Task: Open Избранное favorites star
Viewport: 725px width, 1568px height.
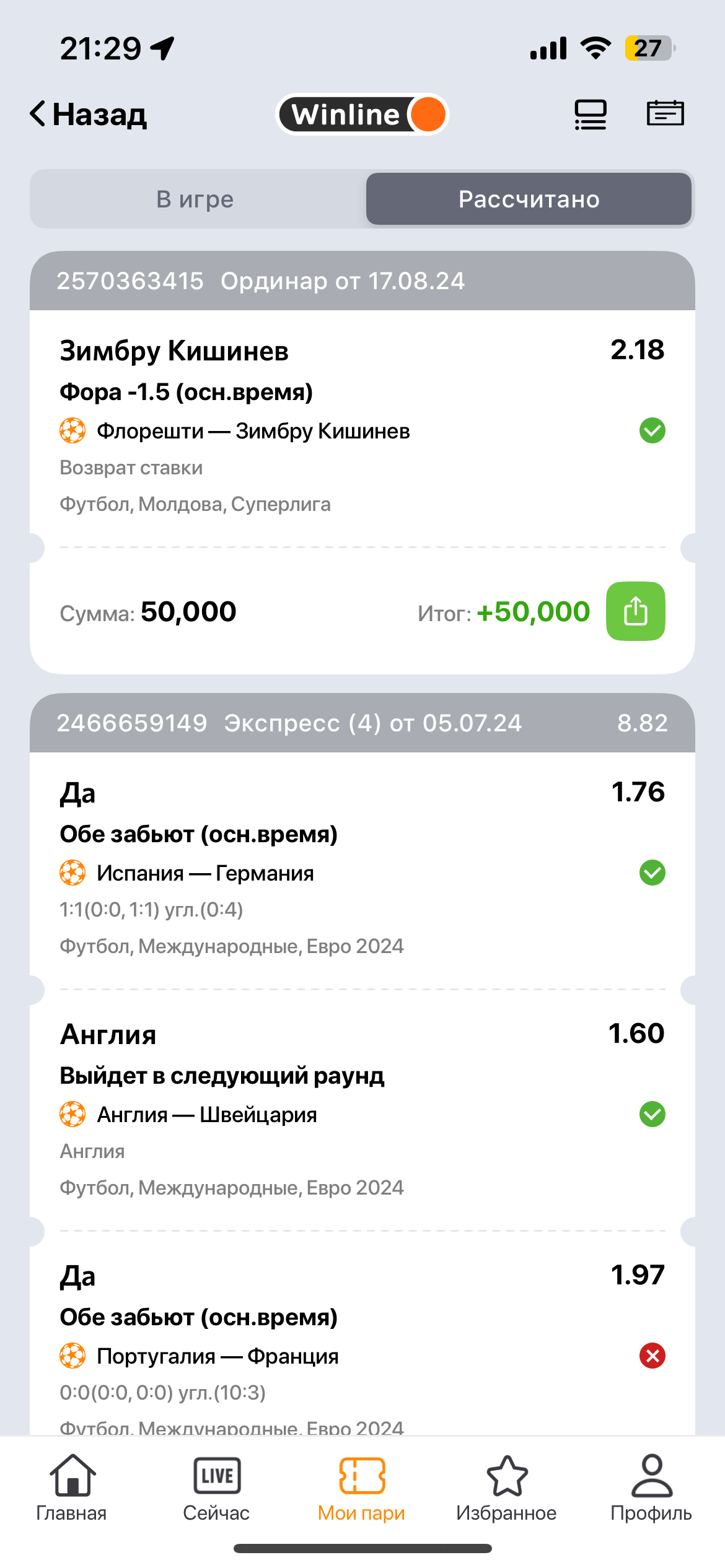Action: [x=506, y=1487]
